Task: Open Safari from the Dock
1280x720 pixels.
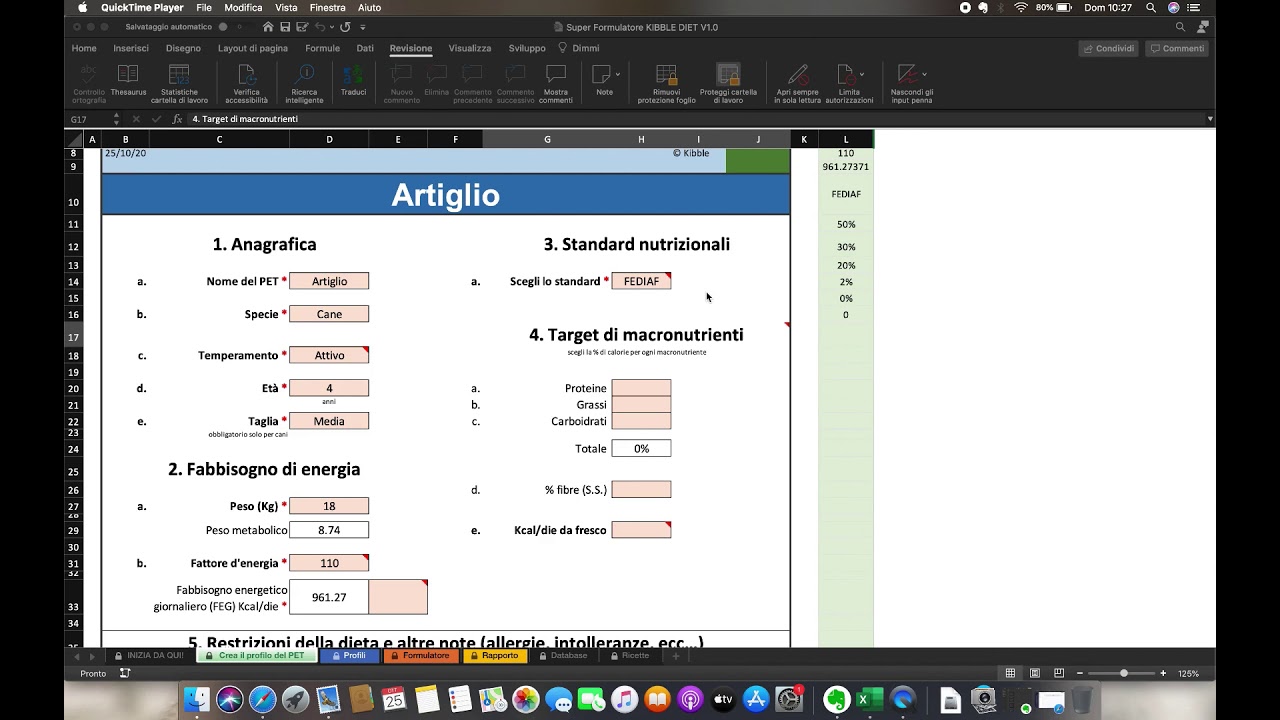Action: (x=263, y=699)
